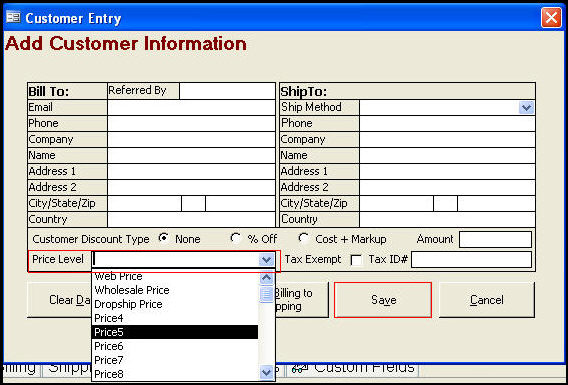
Task: Focus the ShipTo Company field
Action: pyautogui.click(x=447, y=139)
